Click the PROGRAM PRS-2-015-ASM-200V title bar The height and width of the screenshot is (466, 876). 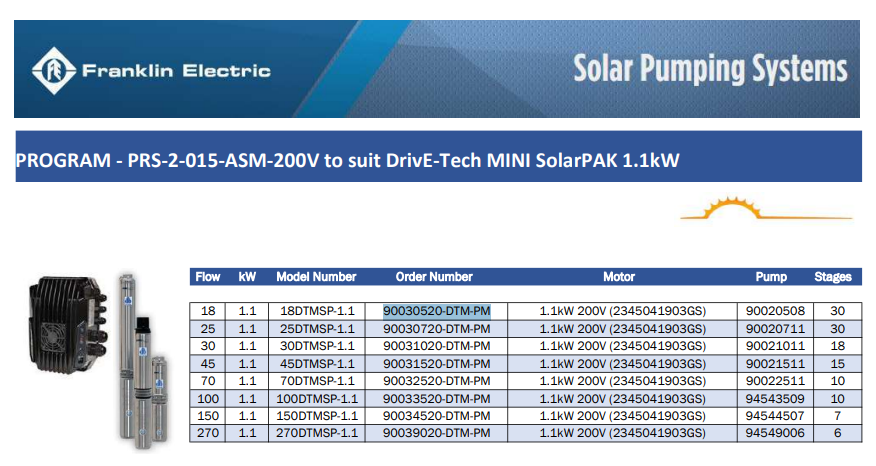439,156
